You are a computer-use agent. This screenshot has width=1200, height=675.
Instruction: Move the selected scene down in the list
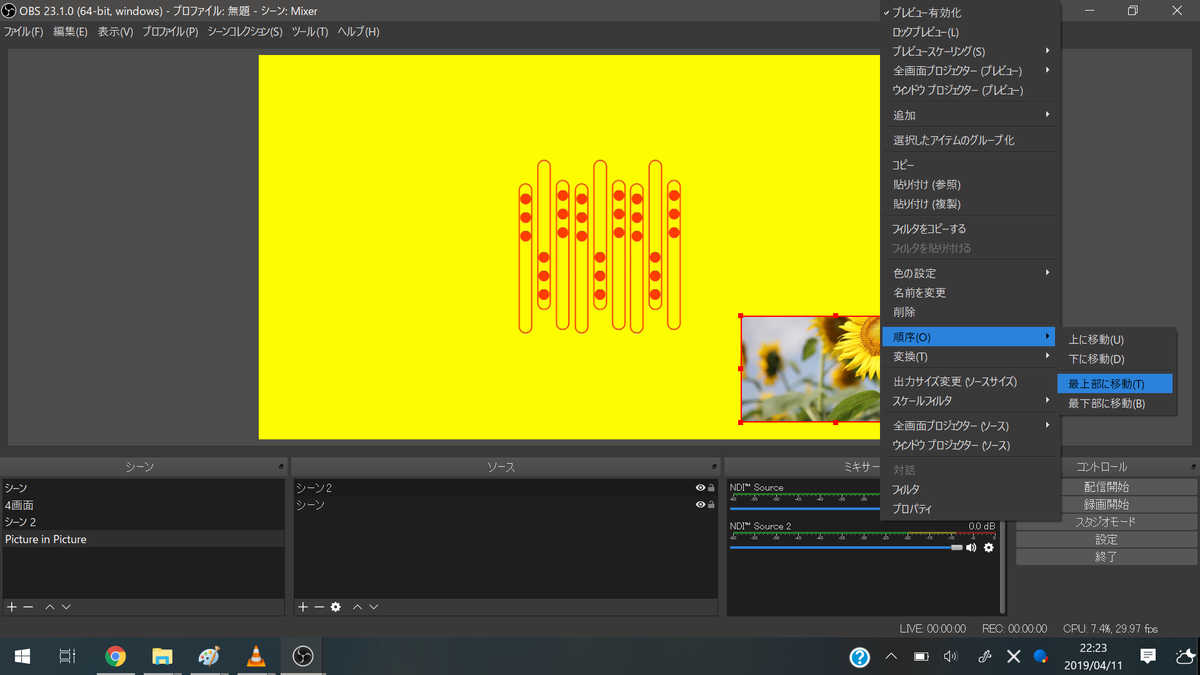pos(65,607)
